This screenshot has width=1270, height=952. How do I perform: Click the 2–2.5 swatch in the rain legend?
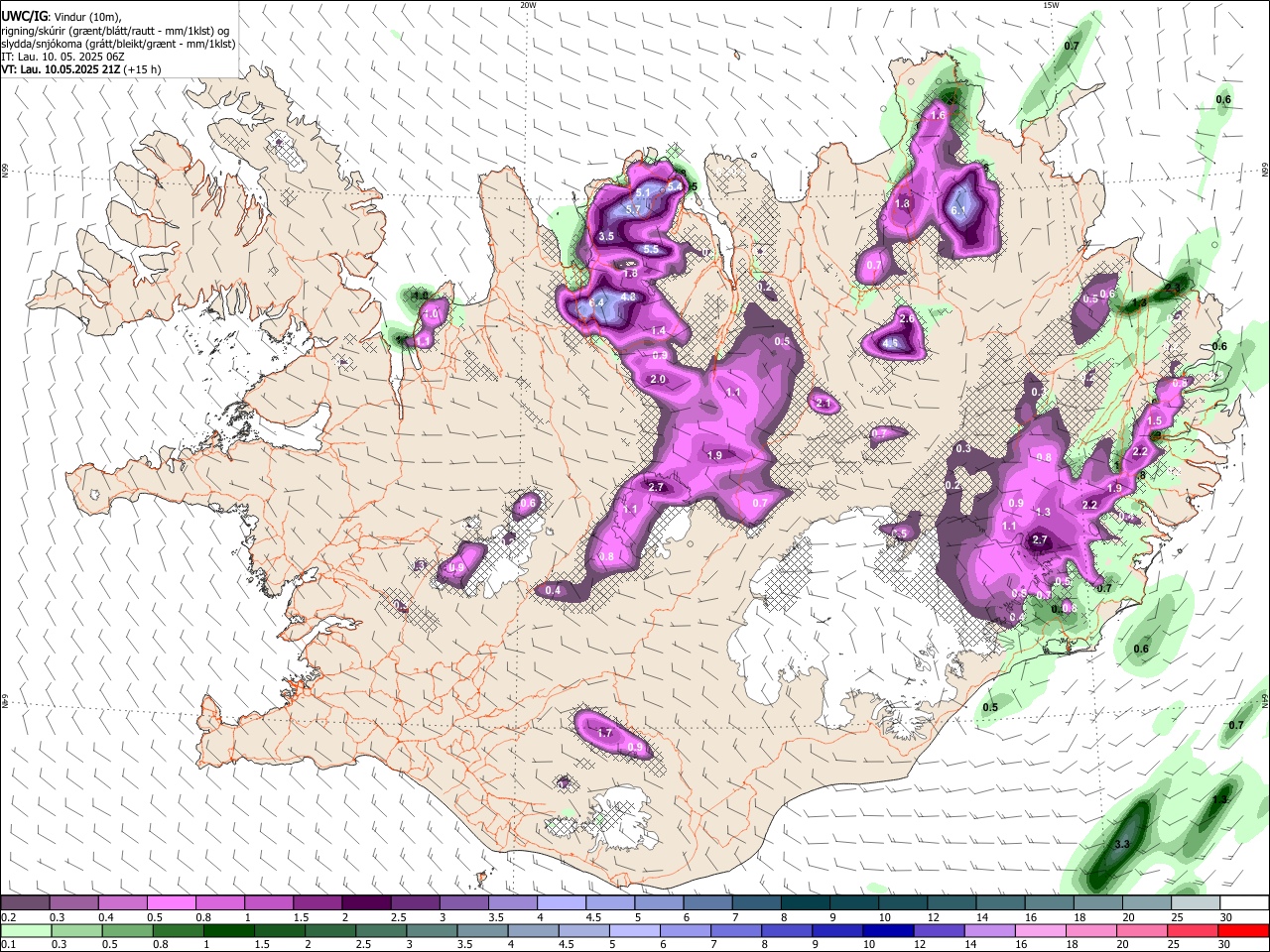(x=330, y=930)
